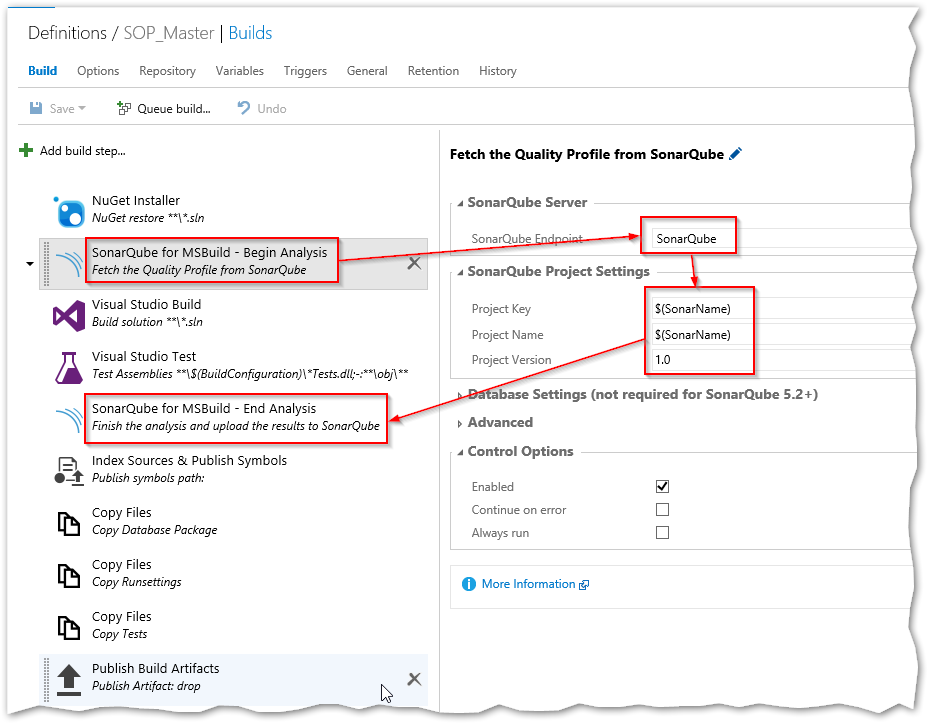Screen dimensions: 930x725
Task: Click the Project Version input field
Action: [780, 360]
